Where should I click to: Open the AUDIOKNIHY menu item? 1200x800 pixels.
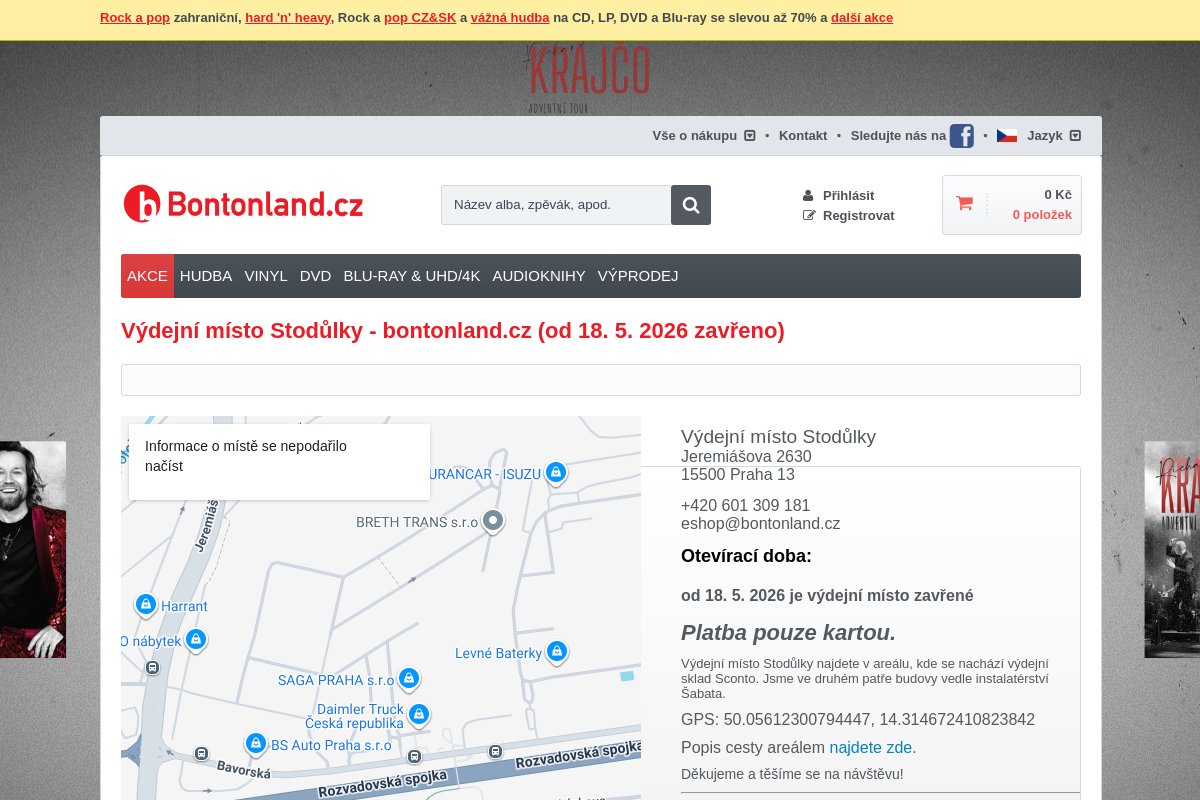[539, 276]
